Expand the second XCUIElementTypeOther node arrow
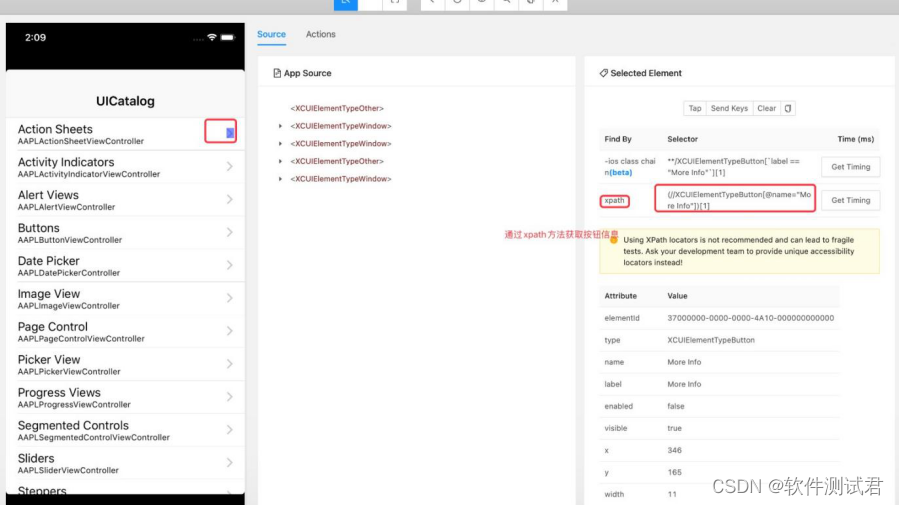The width and height of the screenshot is (899, 505). (280, 162)
